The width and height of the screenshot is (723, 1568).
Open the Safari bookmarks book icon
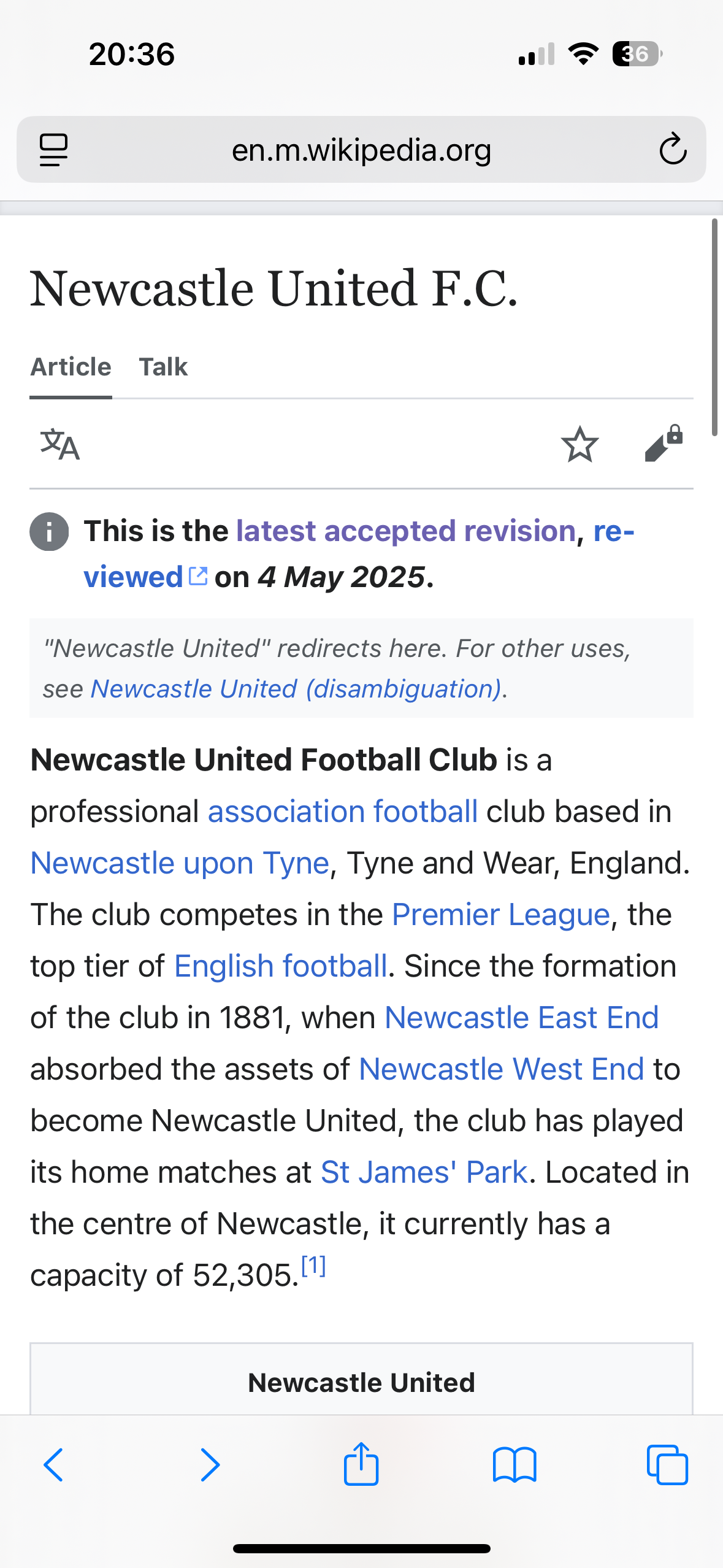pos(515,1465)
